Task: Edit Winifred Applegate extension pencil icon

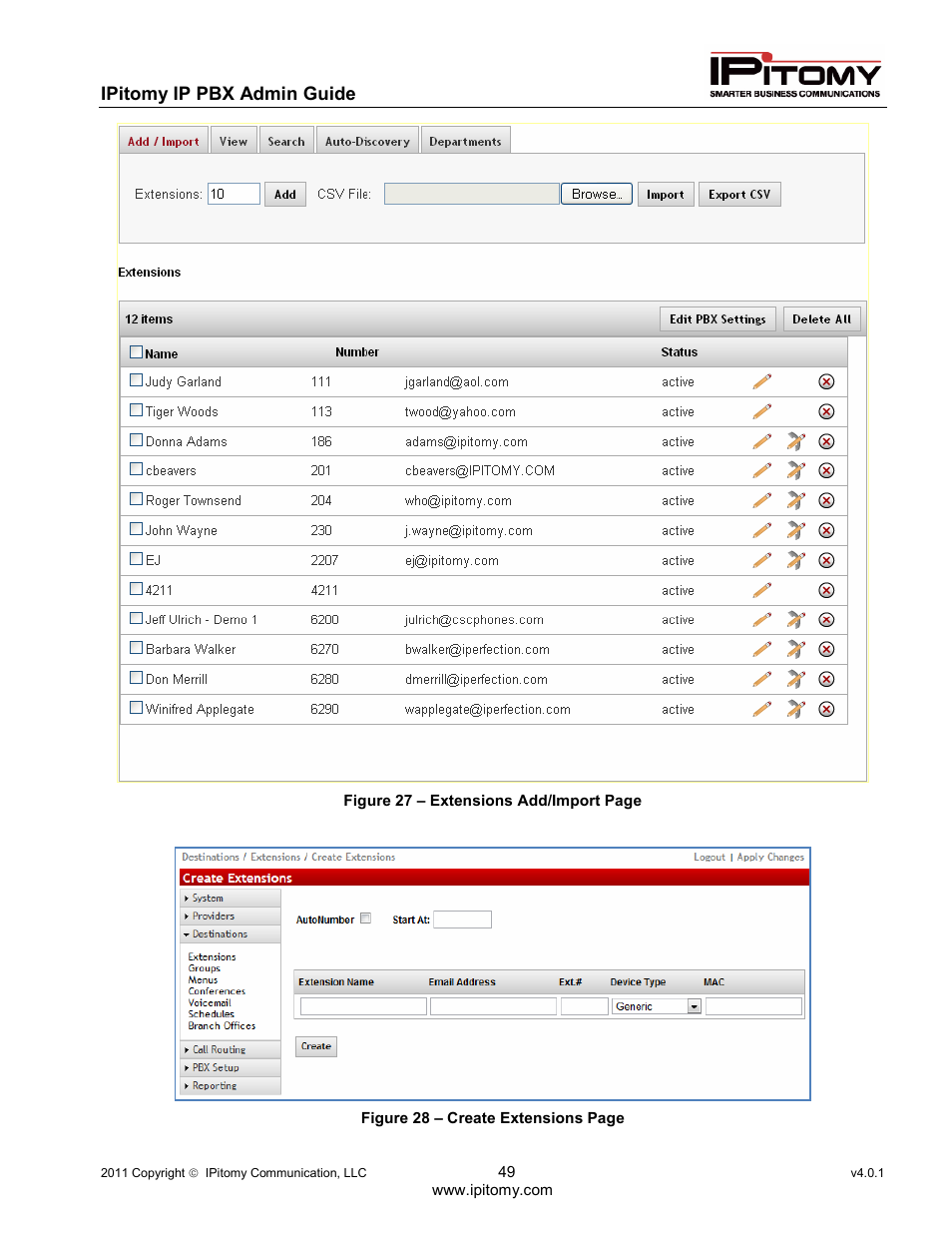Action: click(762, 709)
